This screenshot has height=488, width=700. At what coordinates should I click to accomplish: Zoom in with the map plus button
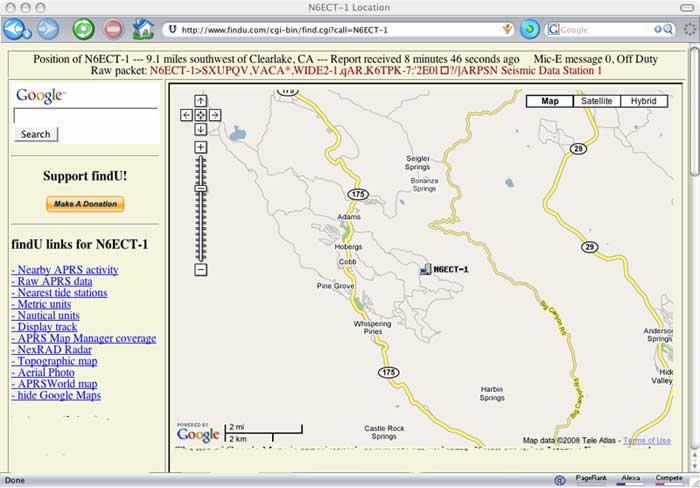click(200, 147)
